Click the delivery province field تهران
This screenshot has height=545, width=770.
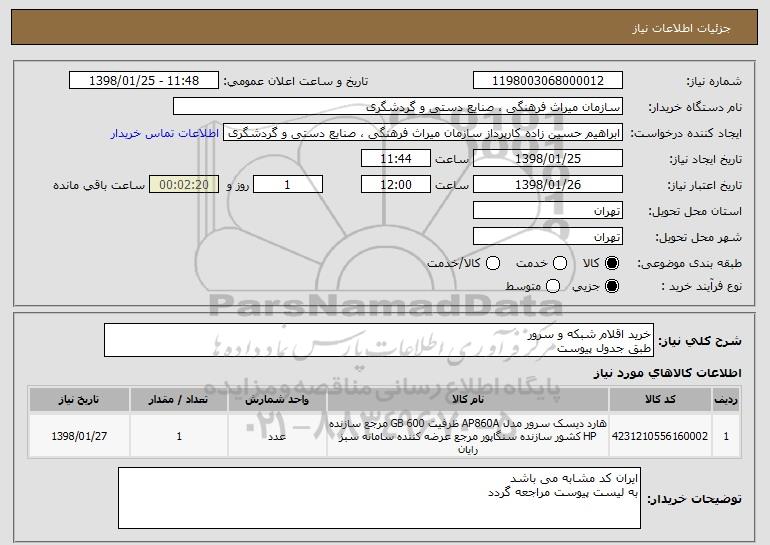548,211
